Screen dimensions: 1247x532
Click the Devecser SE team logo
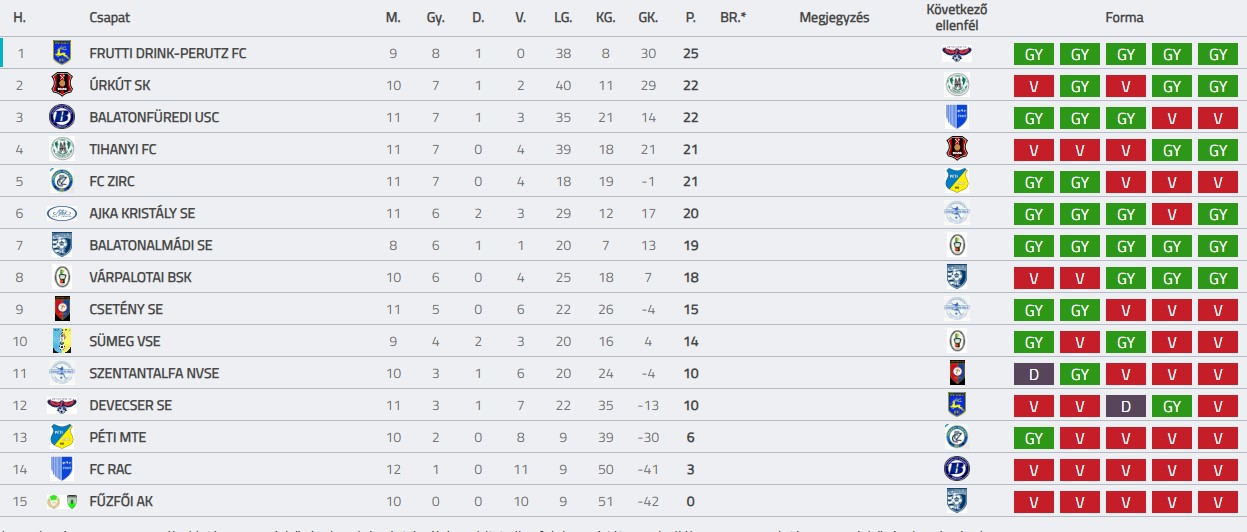pyautogui.click(x=62, y=405)
